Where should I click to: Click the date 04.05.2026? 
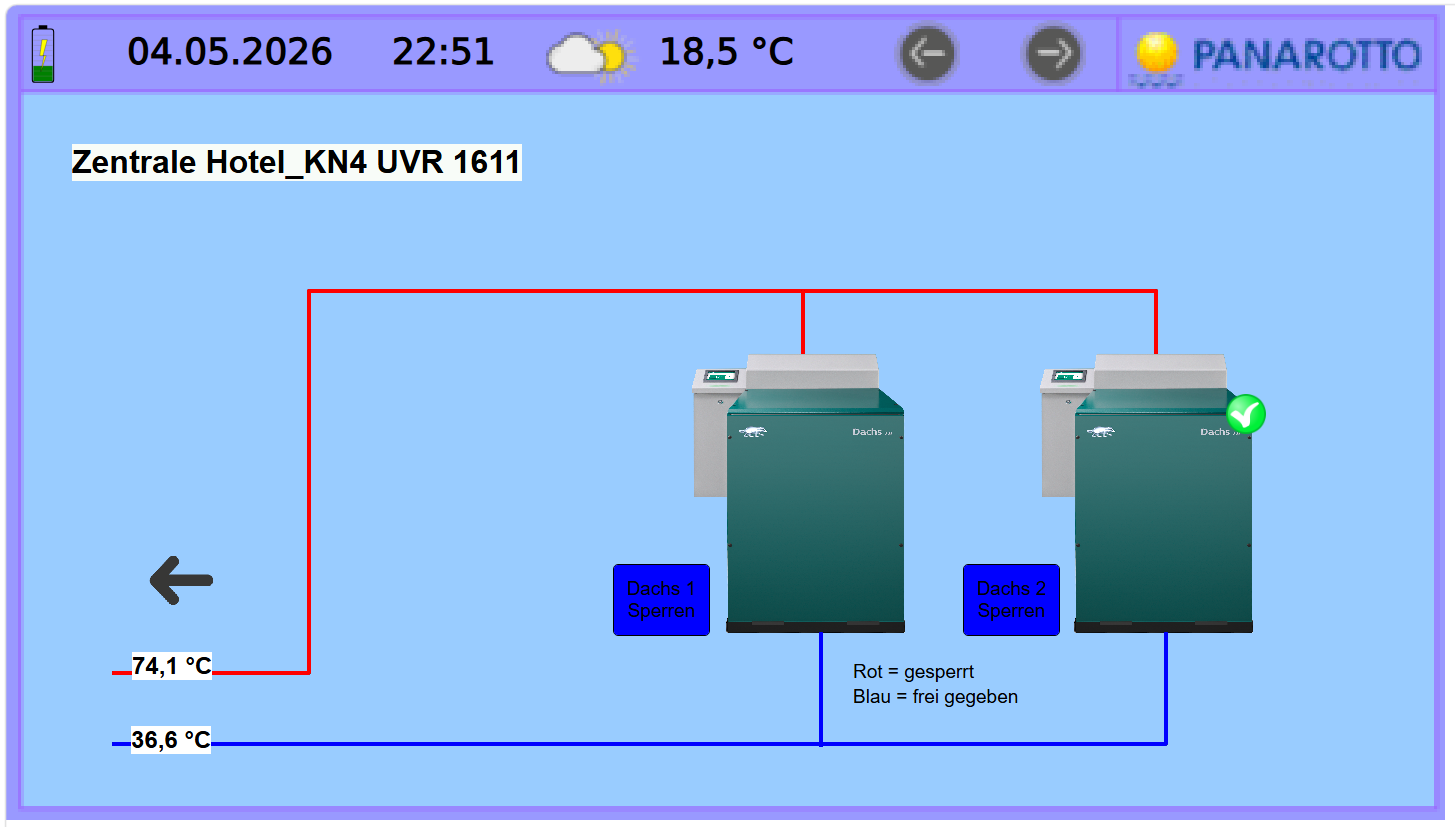(x=230, y=52)
